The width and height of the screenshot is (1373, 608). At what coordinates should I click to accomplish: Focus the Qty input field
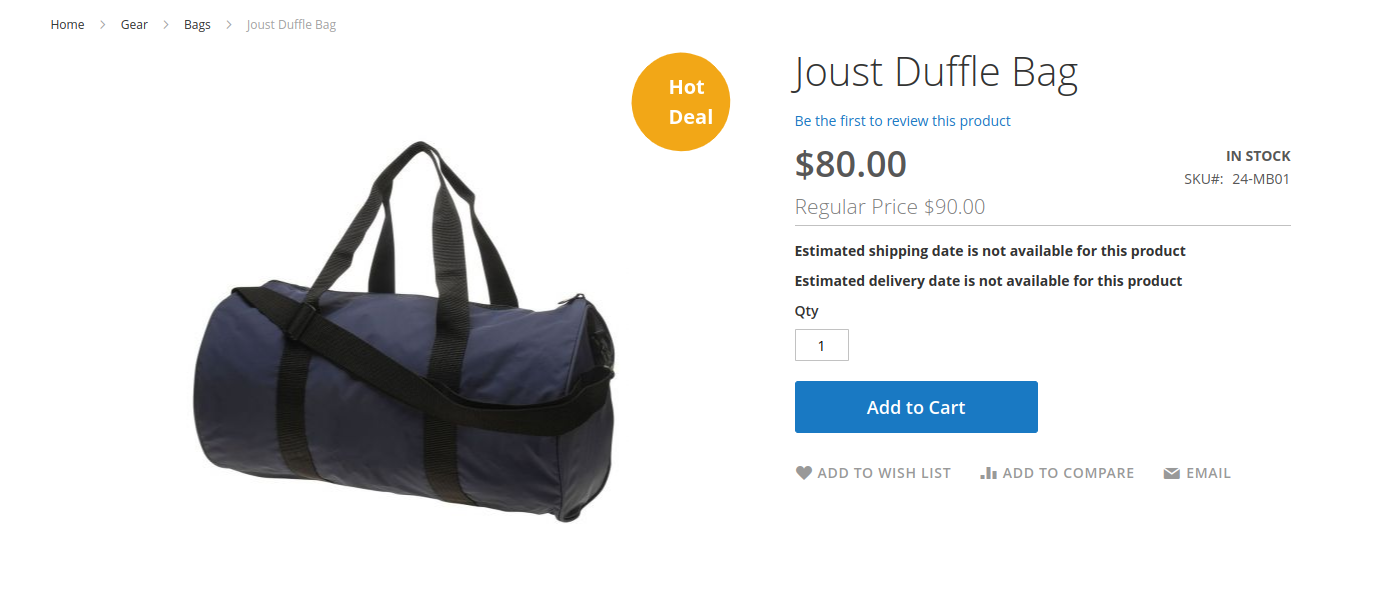821,345
